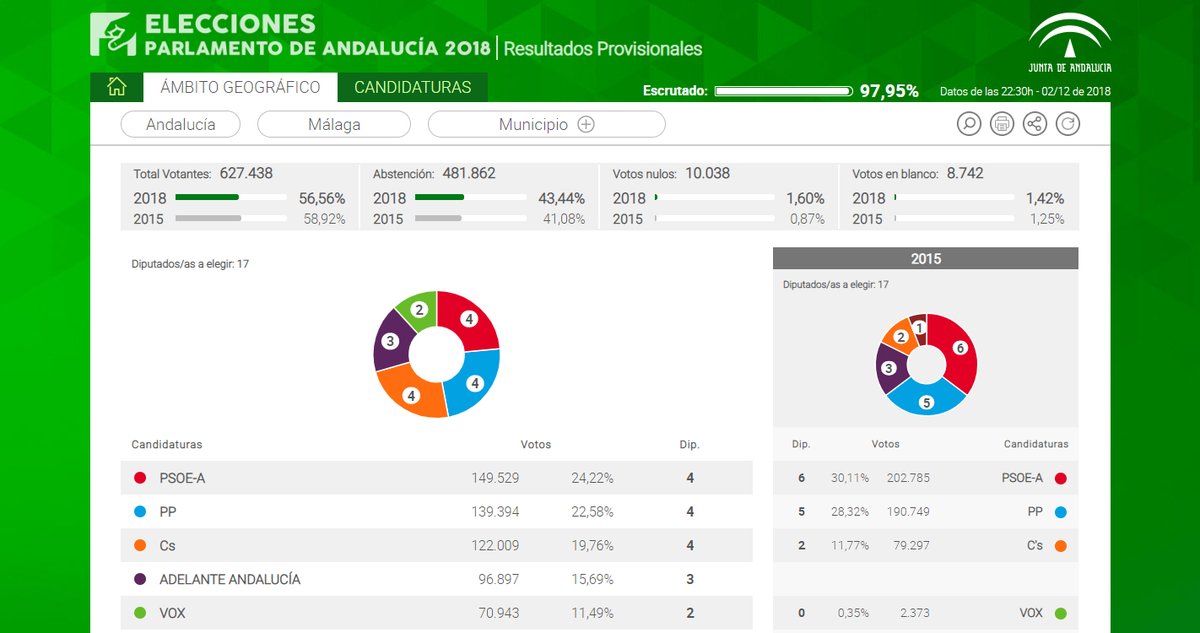Expand the Municipio selector
This screenshot has height=633, width=1200.
(546, 125)
